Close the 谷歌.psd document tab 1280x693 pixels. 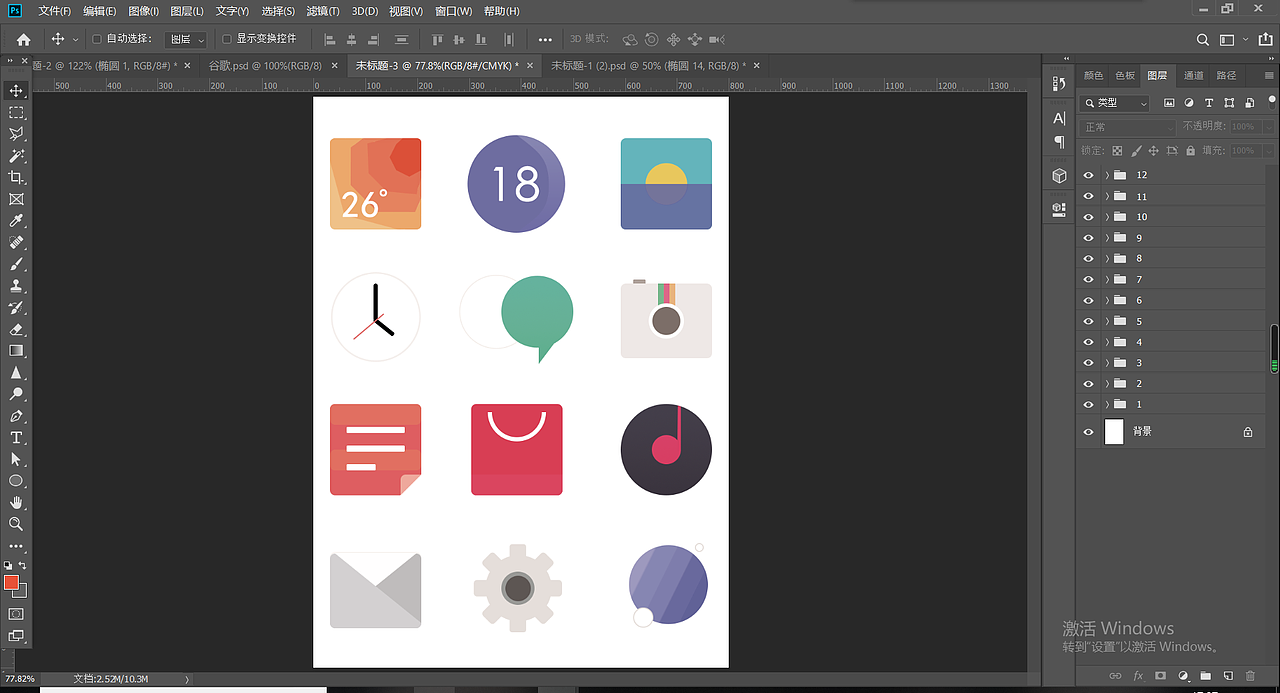click(333, 65)
